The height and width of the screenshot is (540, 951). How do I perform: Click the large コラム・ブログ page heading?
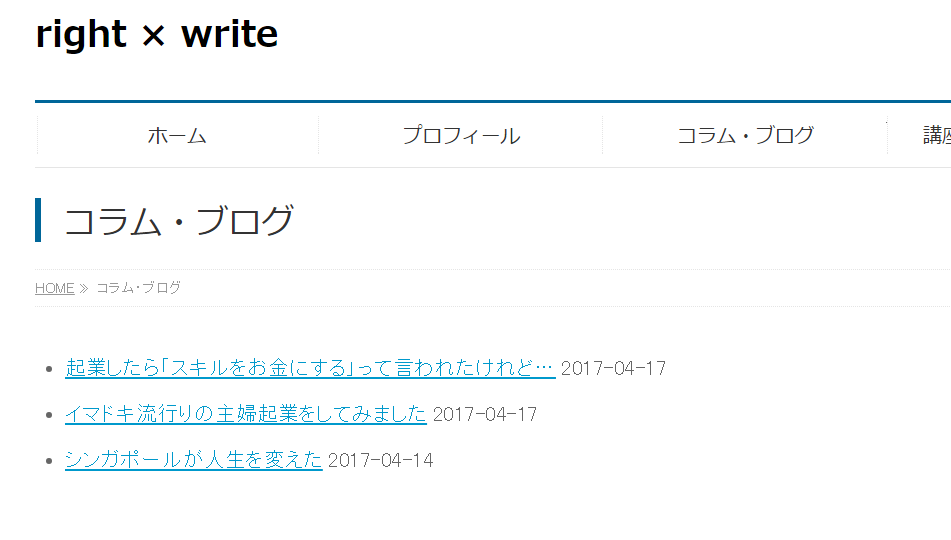click(179, 221)
